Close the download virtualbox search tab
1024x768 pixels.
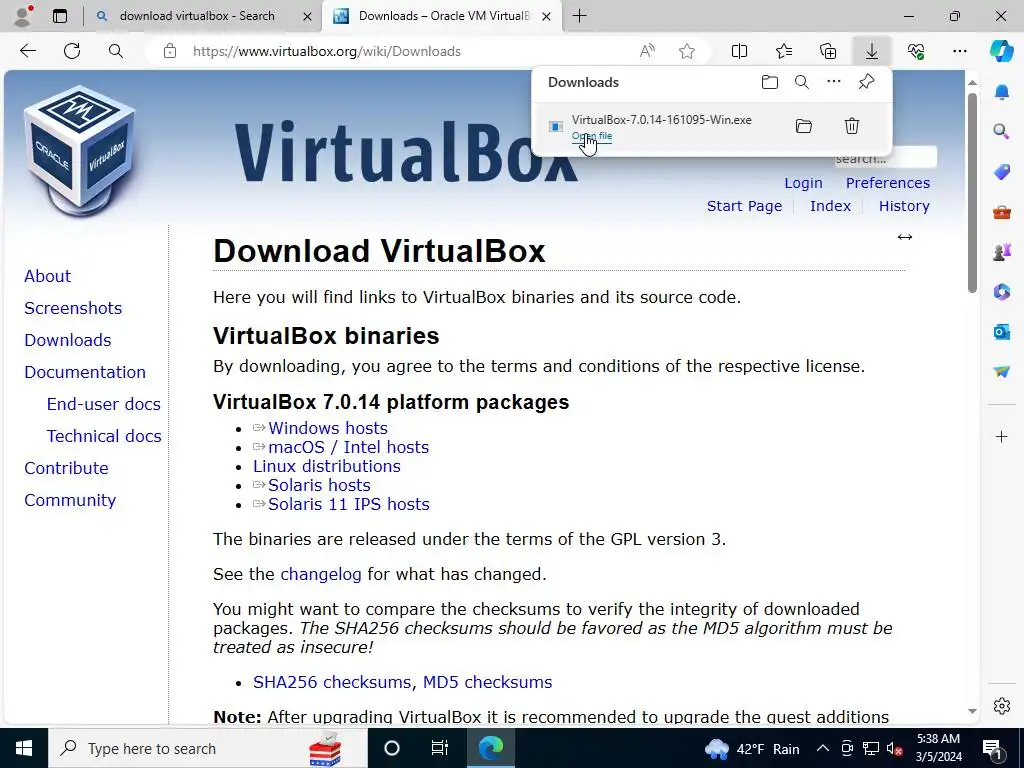click(x=307, y=16)
